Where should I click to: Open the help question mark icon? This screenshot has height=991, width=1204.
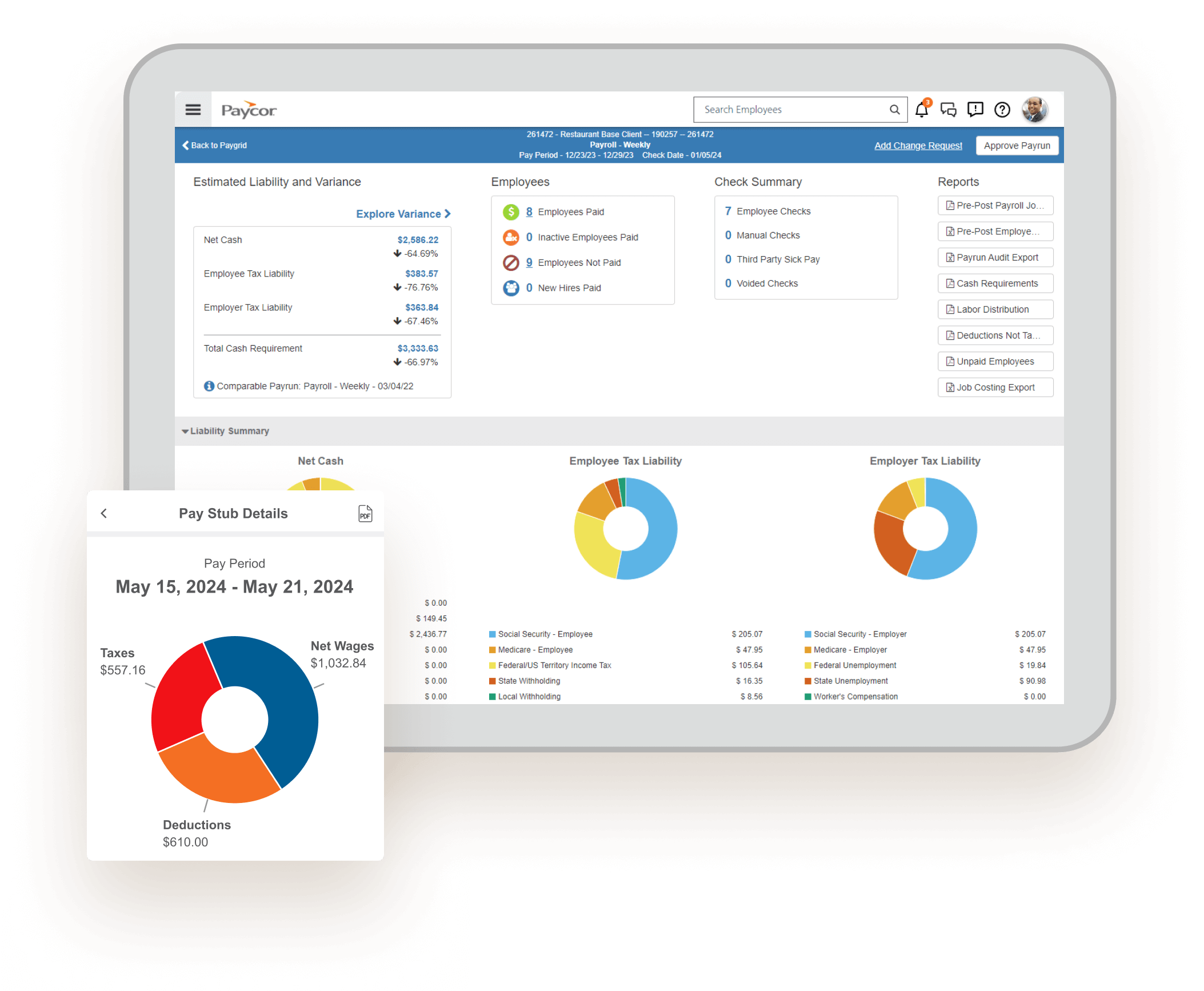click(1002, 109)
